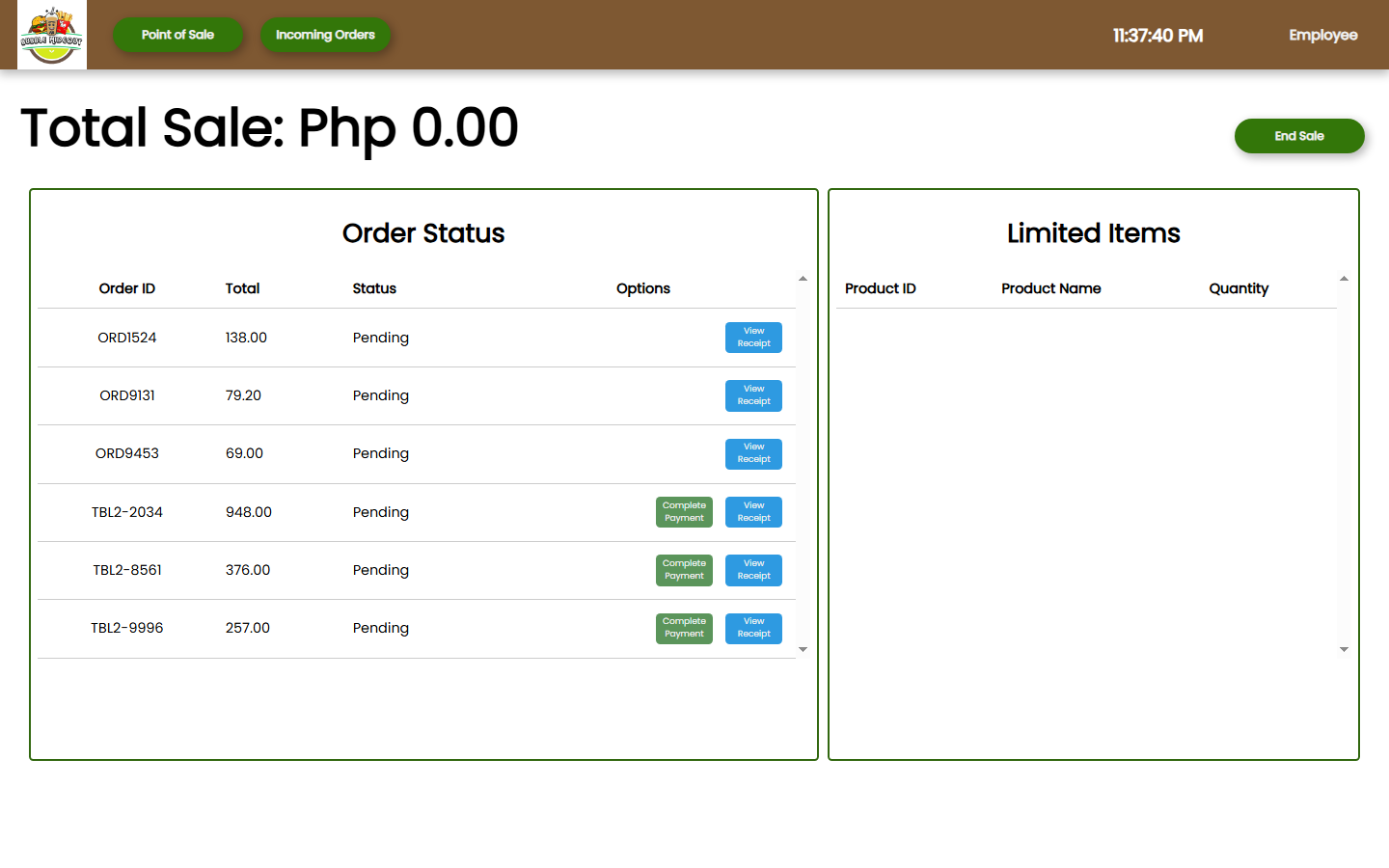The image size is (1389, 868).
Task: View receipt for order ORD9131
Action: click(753, 395)
